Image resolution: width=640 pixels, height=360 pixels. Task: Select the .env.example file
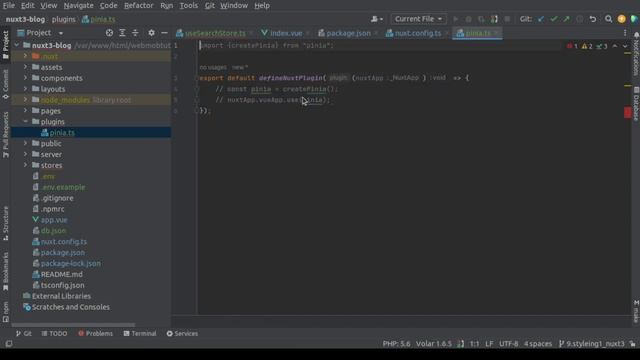pos(63,187)
